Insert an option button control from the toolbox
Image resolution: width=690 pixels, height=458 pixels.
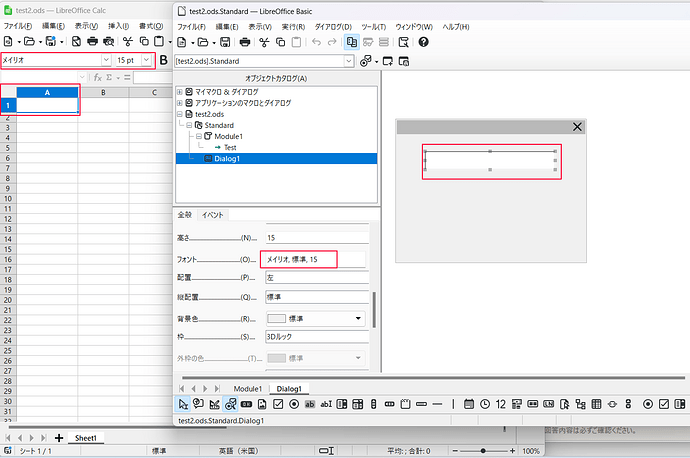pos(294,404)
